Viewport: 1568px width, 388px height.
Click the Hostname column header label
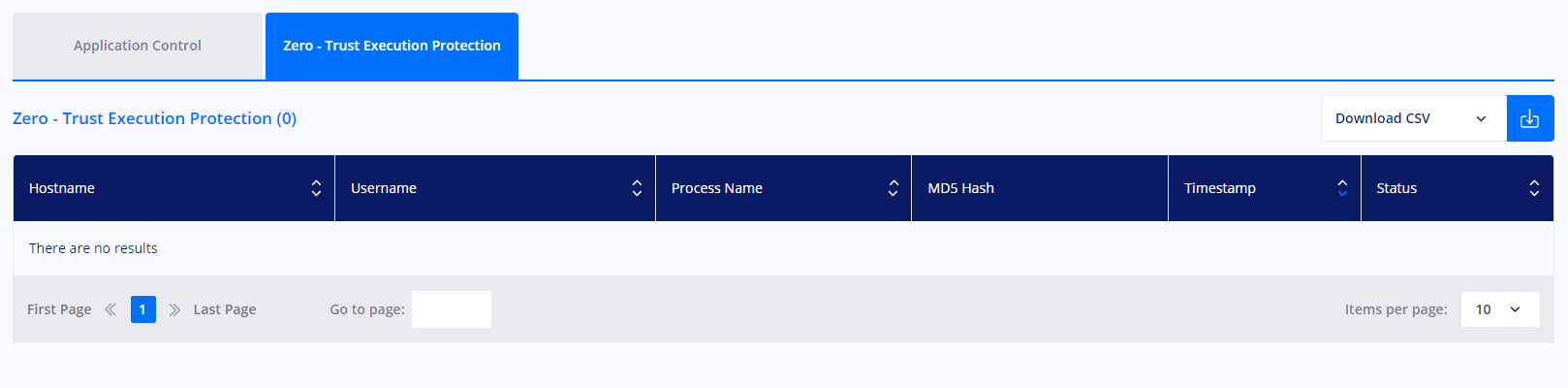[62, 188]
